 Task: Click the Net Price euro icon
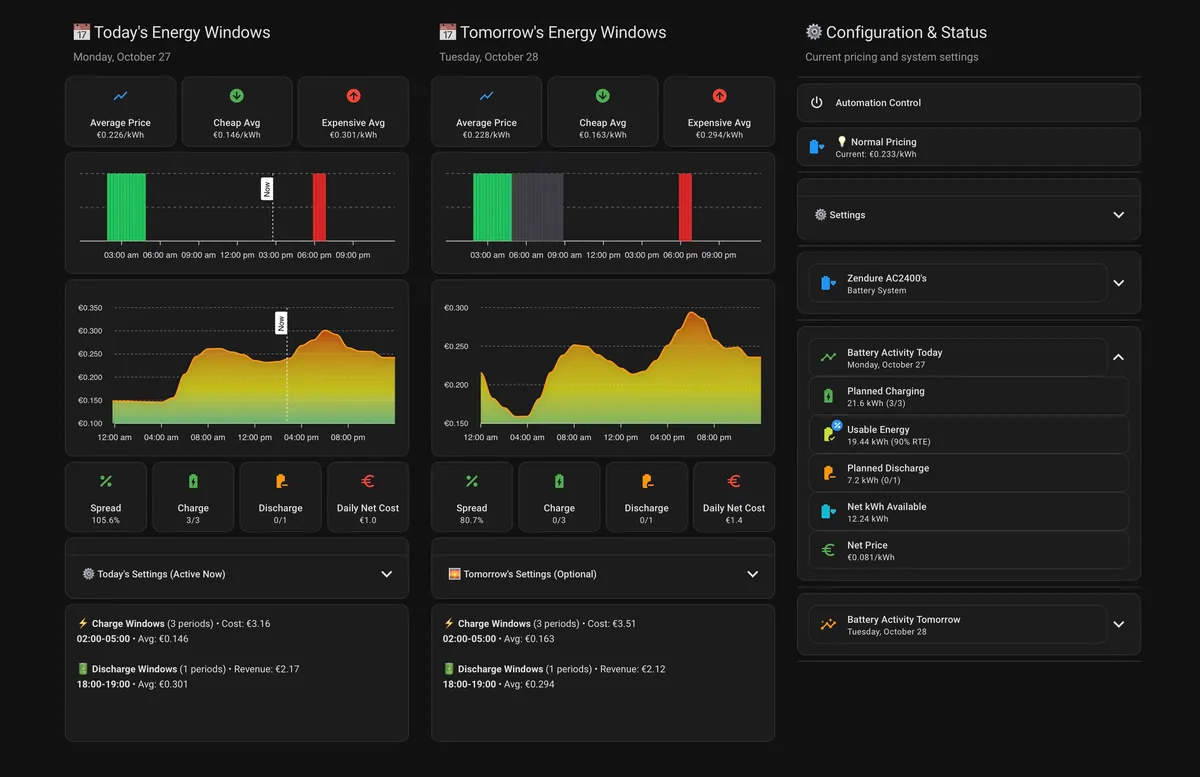click(828, 550)
